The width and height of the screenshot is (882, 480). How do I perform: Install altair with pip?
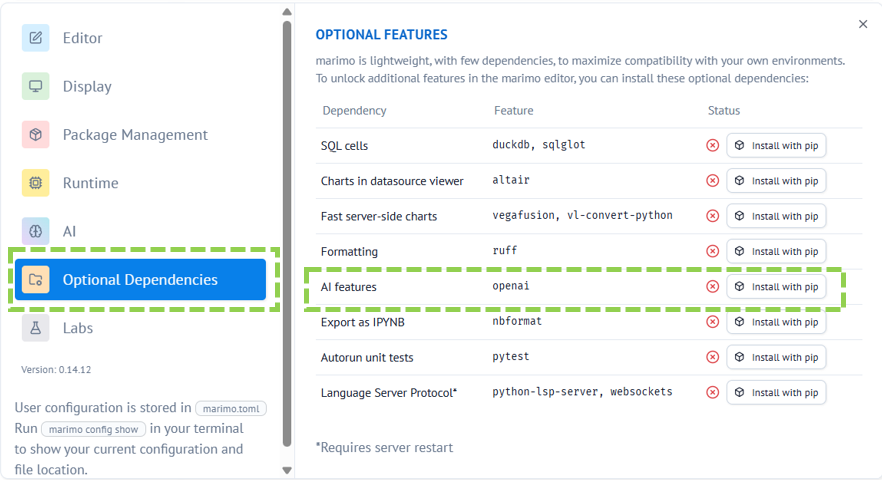(x=776, y=181)
